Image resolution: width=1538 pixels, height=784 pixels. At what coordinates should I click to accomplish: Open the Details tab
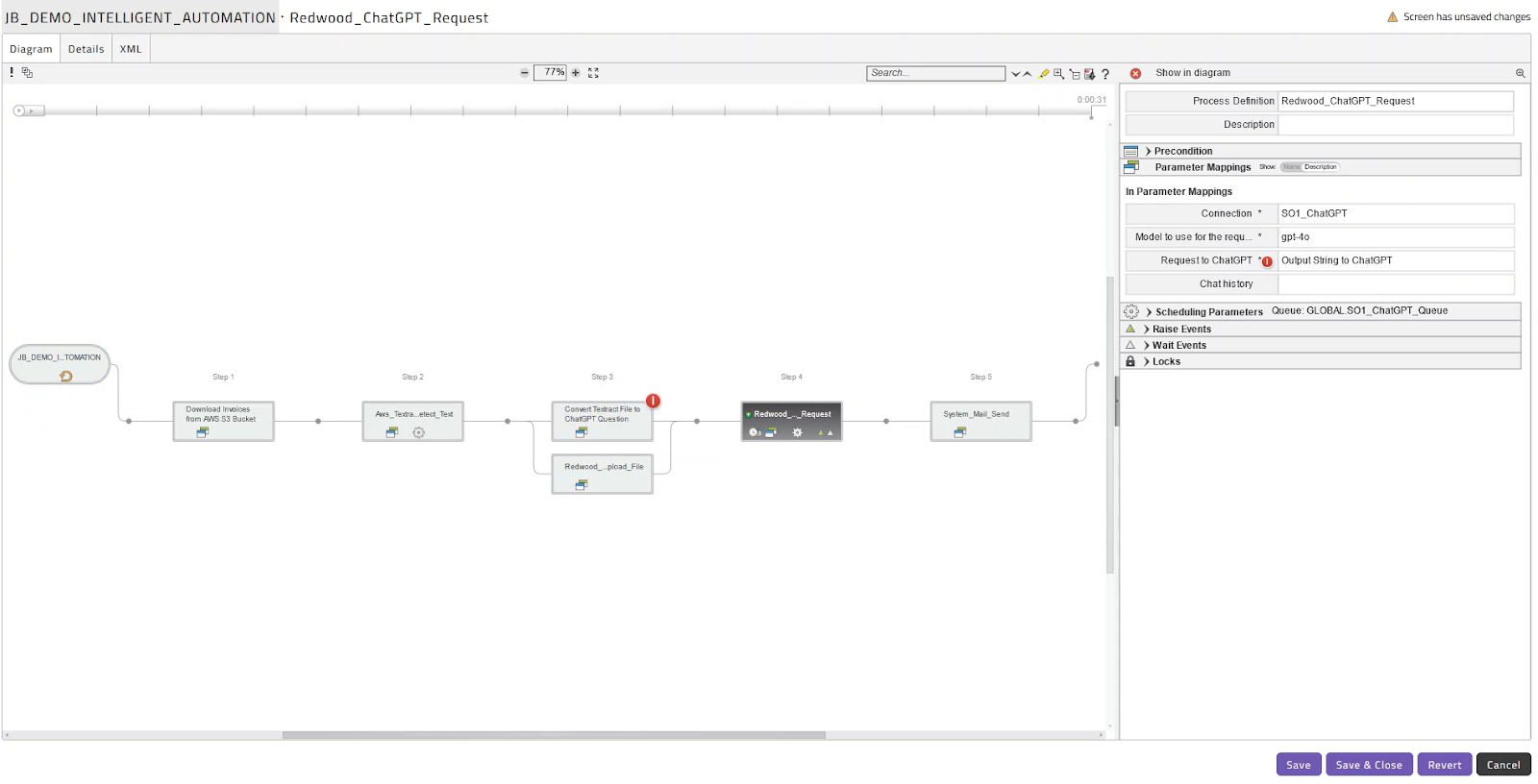click(x=86, y=49)
